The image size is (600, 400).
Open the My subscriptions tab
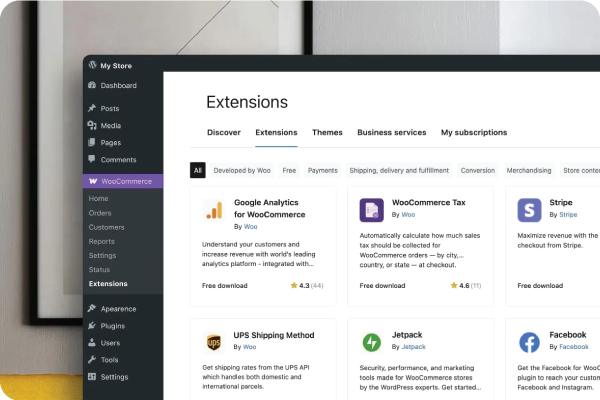[474, 132]
